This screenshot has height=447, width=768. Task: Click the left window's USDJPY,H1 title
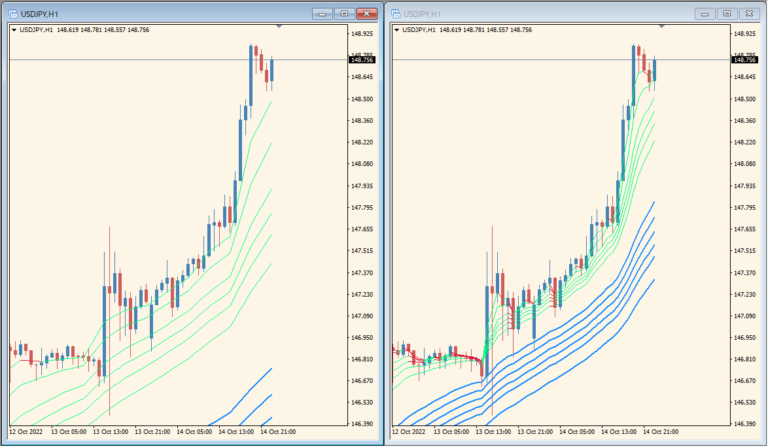click(40, 14)
